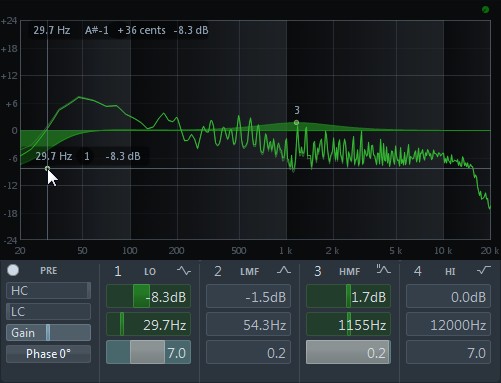The image size is (501, 383).
Task: Click the green status indicator top right
Action: (485, 10)
